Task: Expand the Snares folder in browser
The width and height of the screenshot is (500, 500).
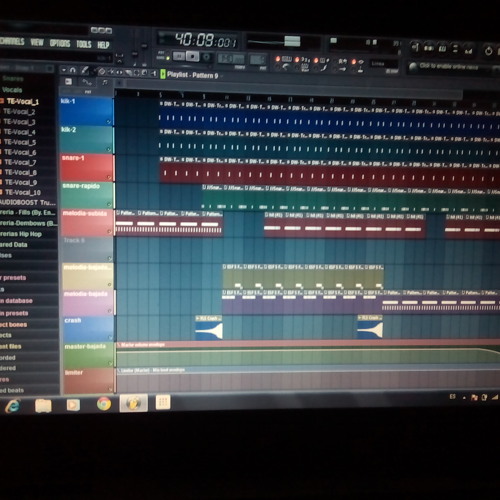Action: [13, 79]
